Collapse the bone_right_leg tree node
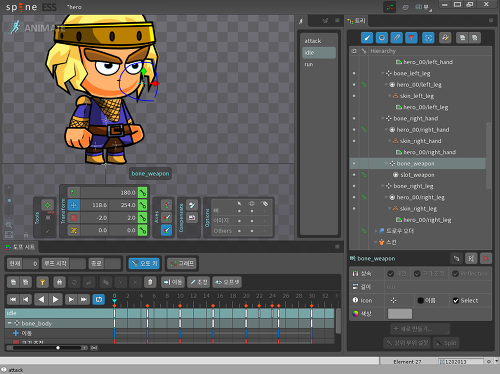This screenshot has height=374, width=500. coord(383,186)
